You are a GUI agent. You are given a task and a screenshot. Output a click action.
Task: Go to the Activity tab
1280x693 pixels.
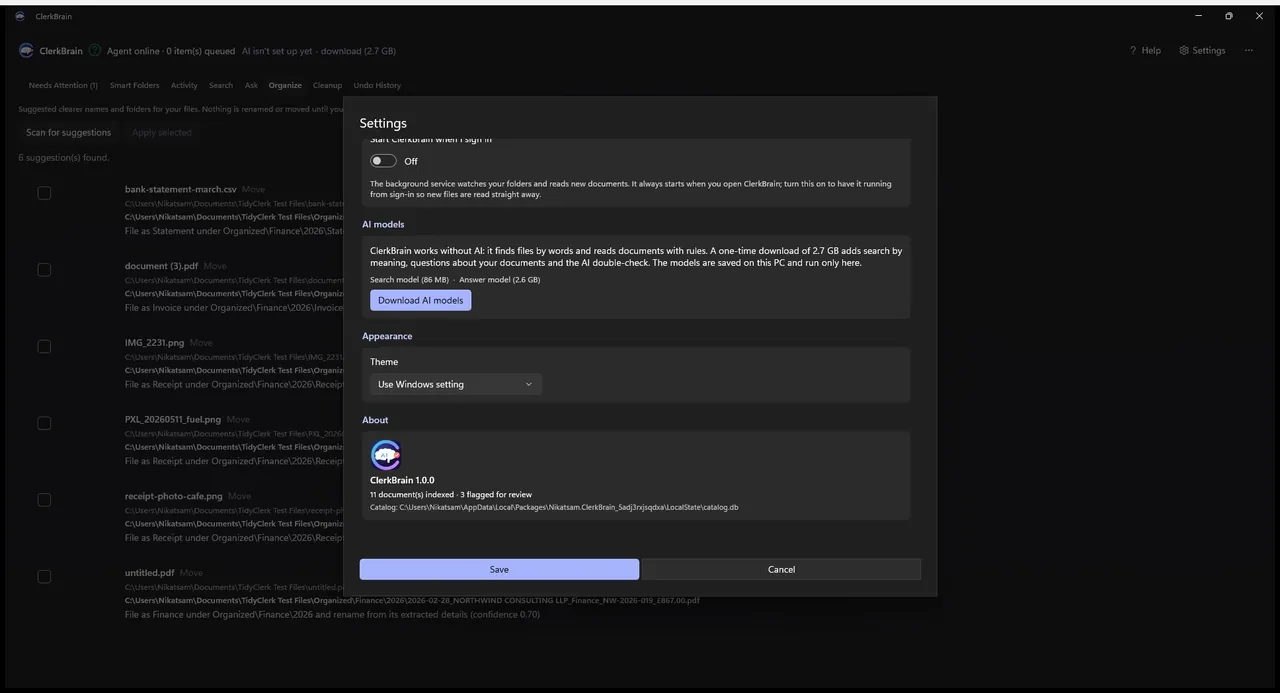pos(184,85)
